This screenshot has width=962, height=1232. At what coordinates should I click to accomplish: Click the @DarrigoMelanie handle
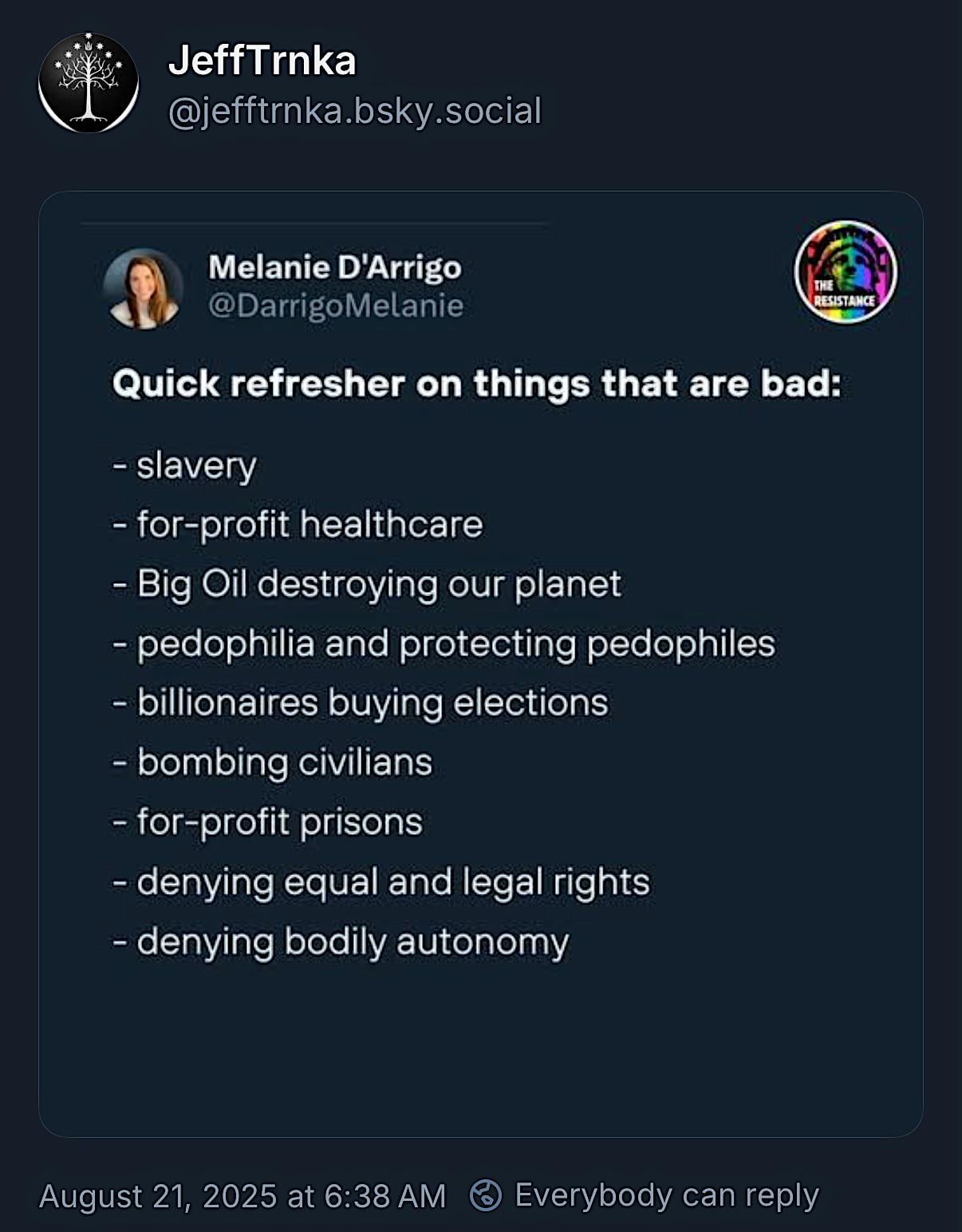click(336, 306)
